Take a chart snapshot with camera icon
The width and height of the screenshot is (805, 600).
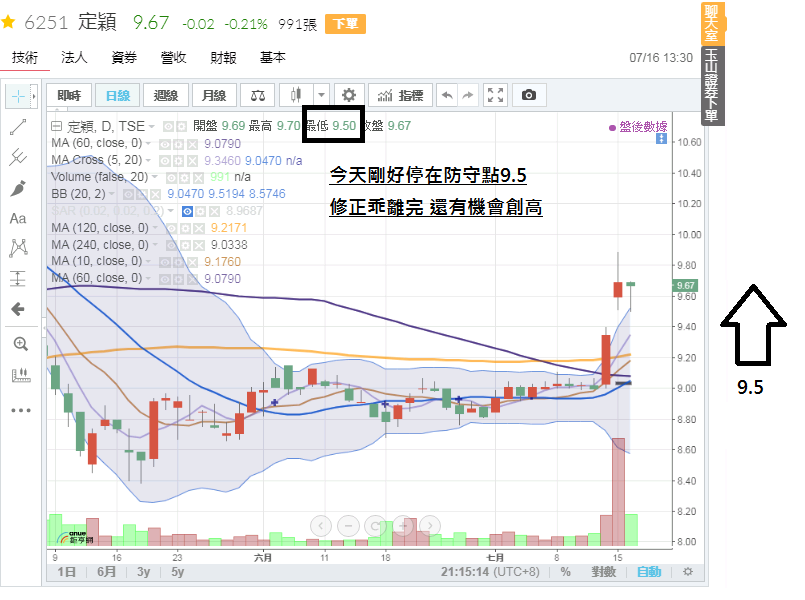(x=529, y=95)
